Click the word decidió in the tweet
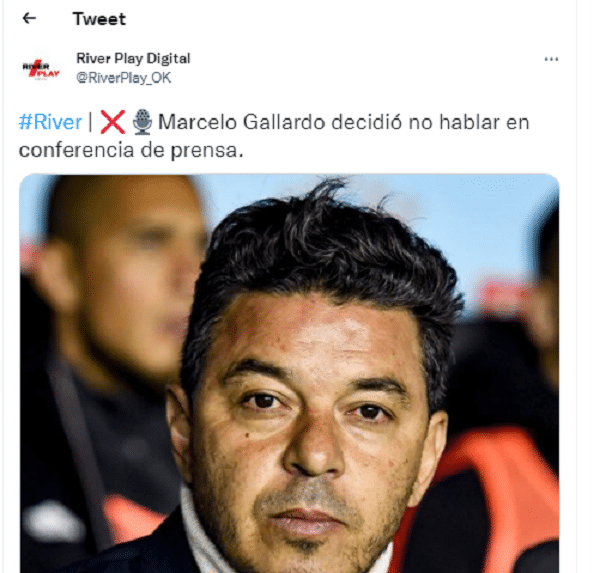The height and width of the screenshot is (573, 600). click(367, 122)
